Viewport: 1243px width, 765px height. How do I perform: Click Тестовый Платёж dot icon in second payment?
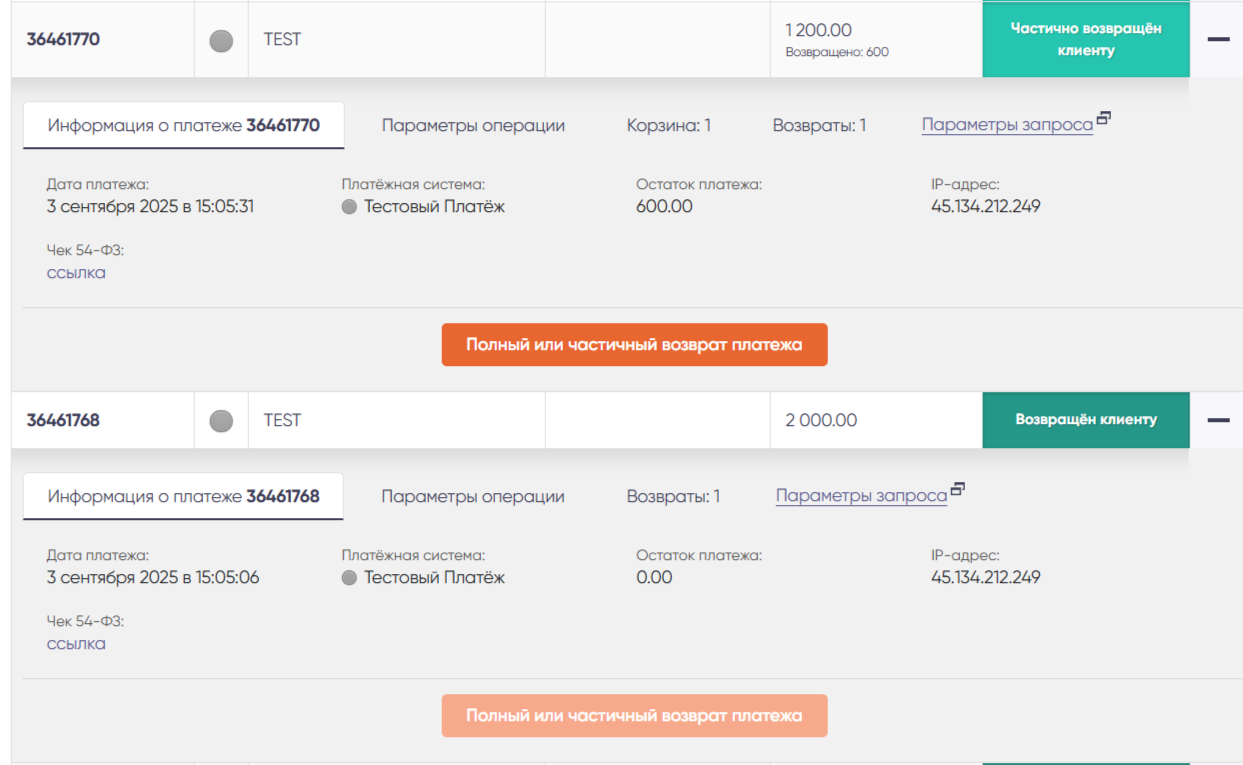pyautogui.click(x=349, y=578)
